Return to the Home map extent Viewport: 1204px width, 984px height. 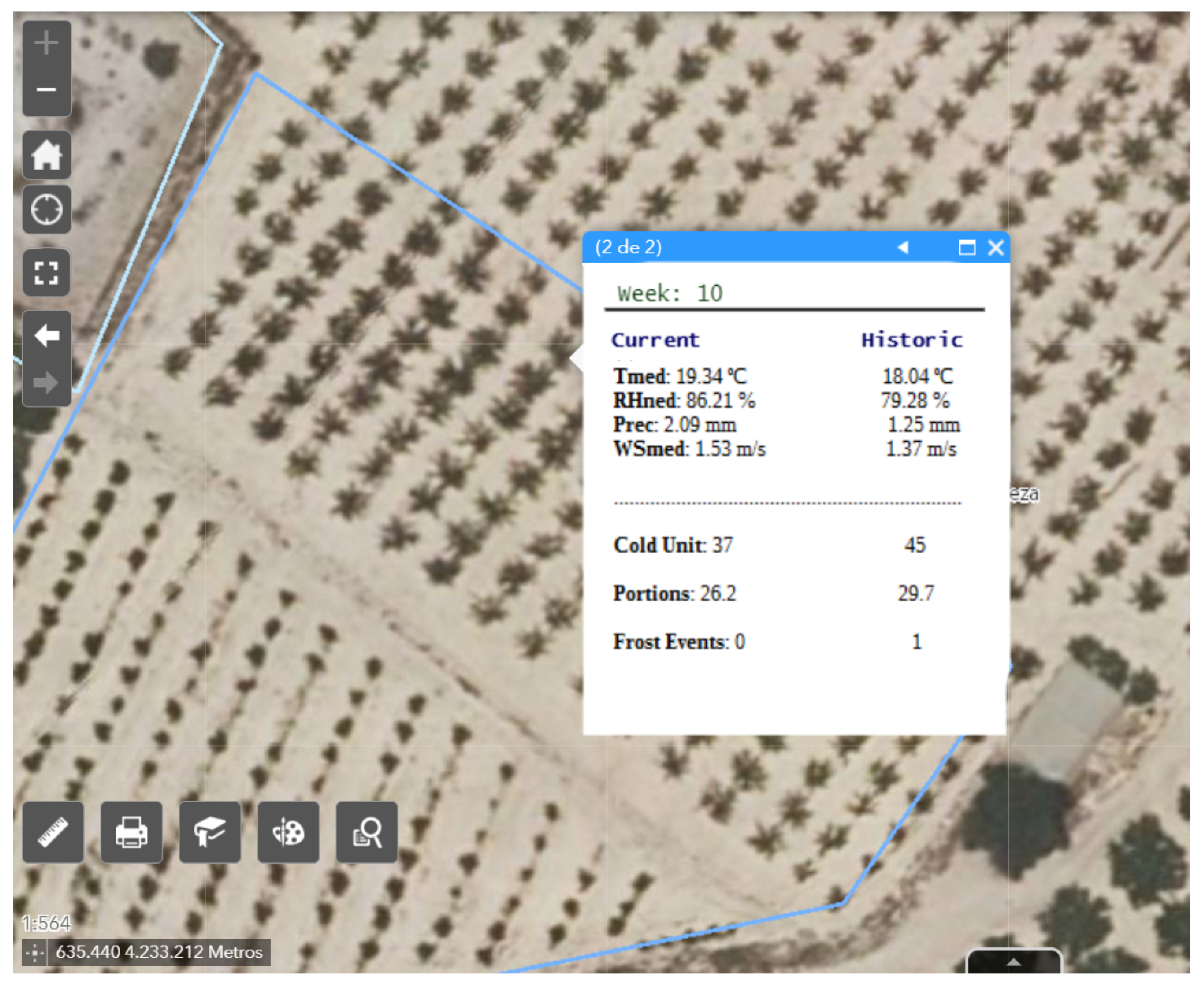point(47,154)
